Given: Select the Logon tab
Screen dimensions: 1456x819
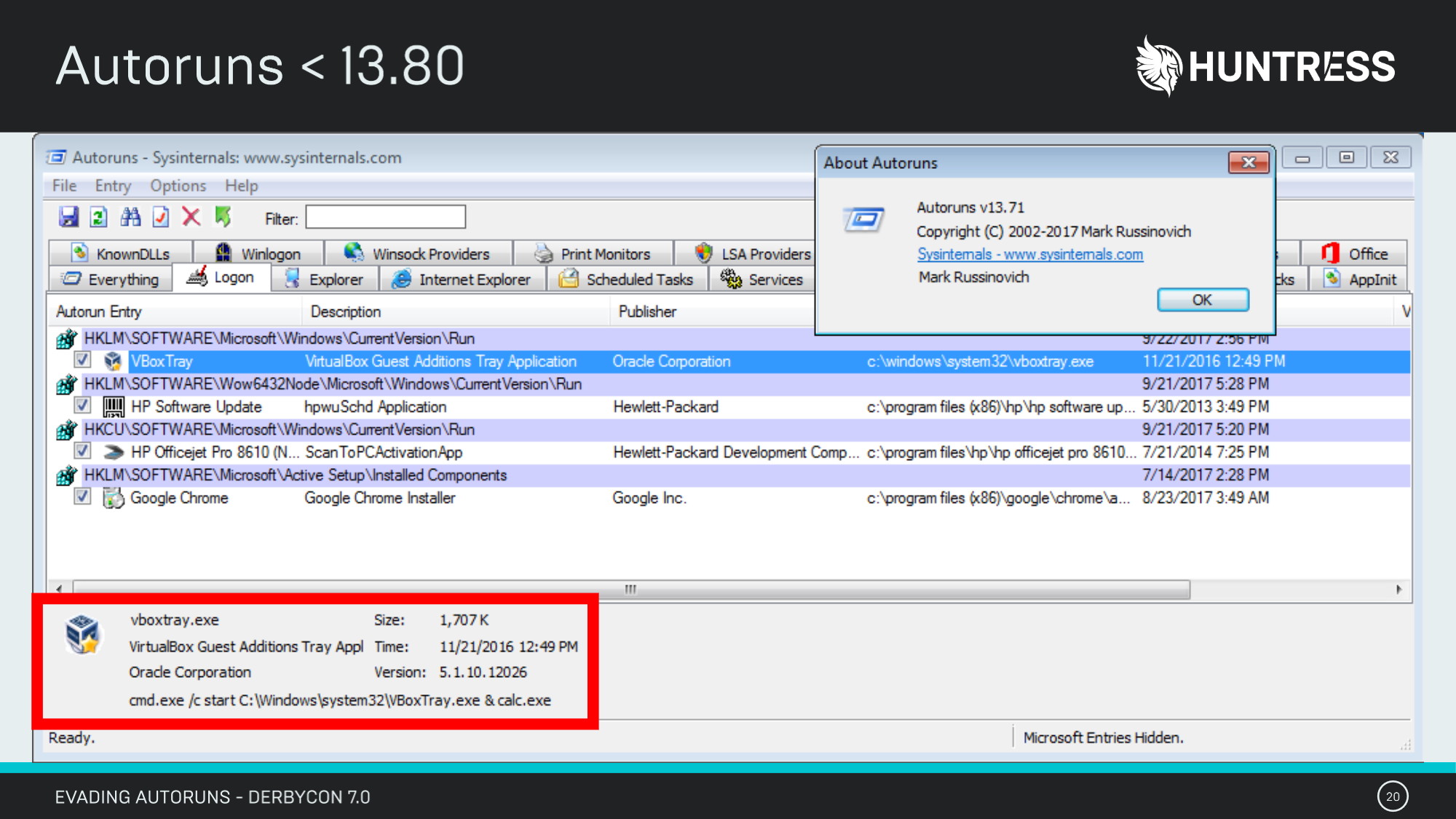Looking at the screenshot, I should point(221,277).
